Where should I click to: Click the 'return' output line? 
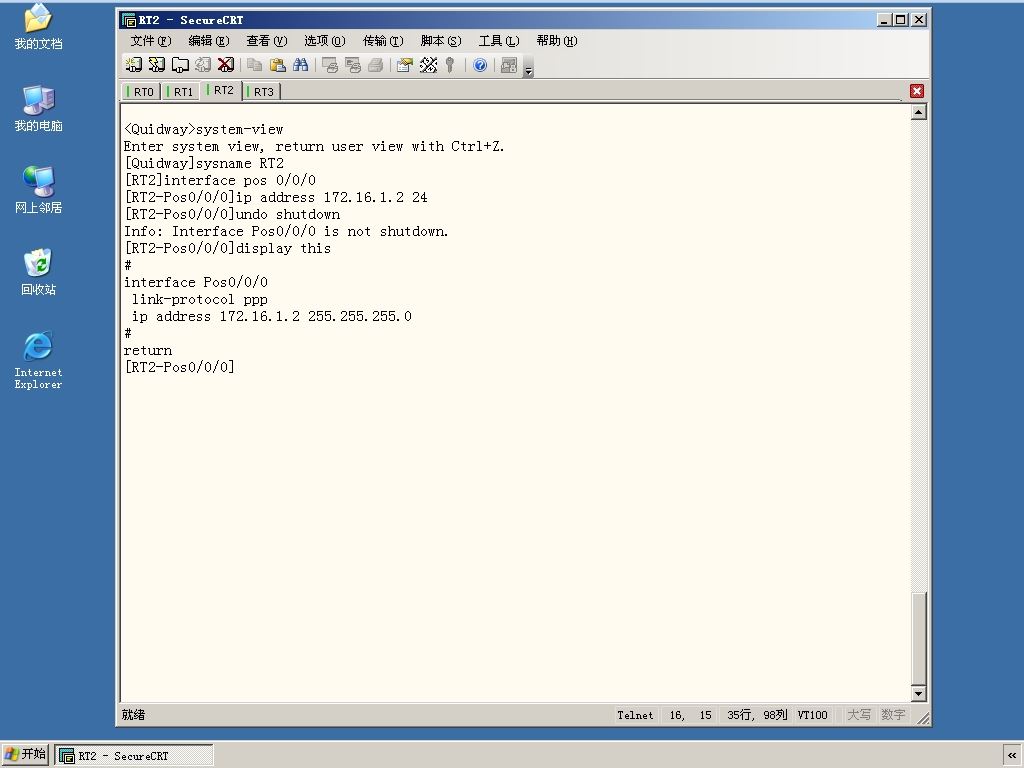click(148, 351)
